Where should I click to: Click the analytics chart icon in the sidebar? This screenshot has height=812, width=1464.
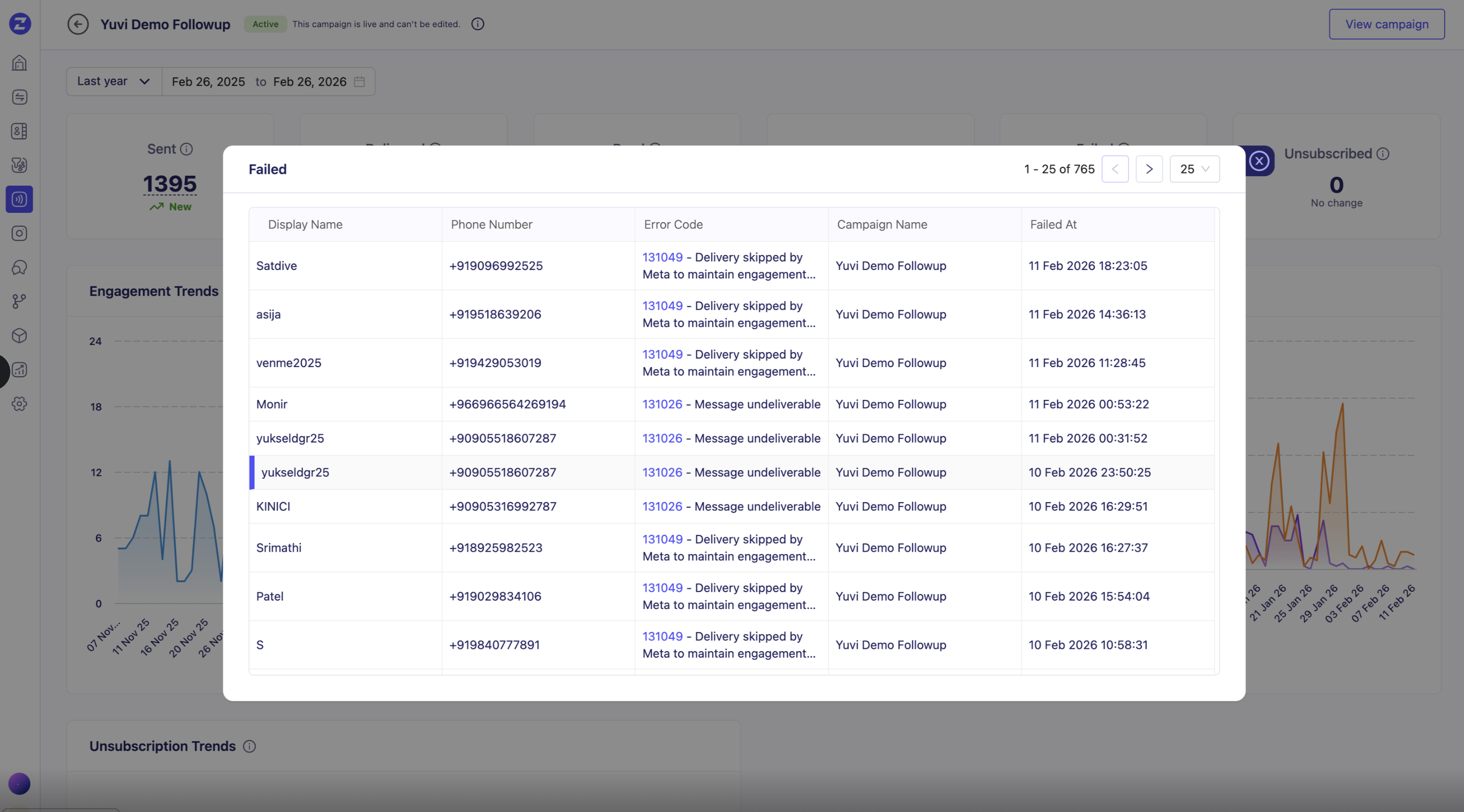pos(19,370)
